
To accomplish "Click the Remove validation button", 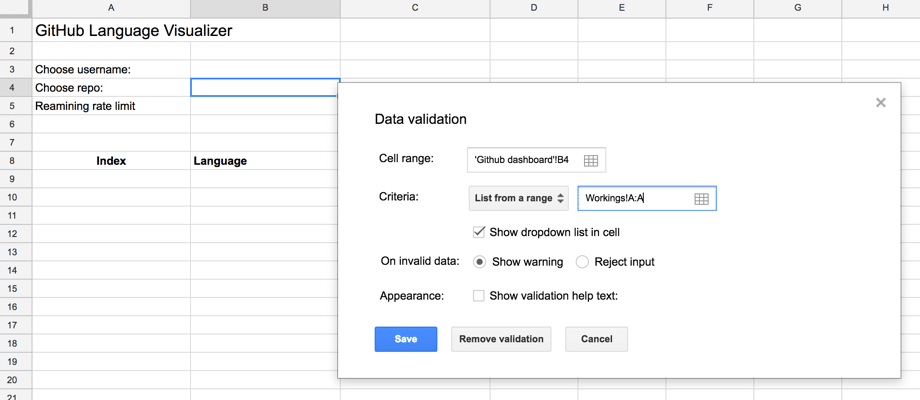I will 501,339.
